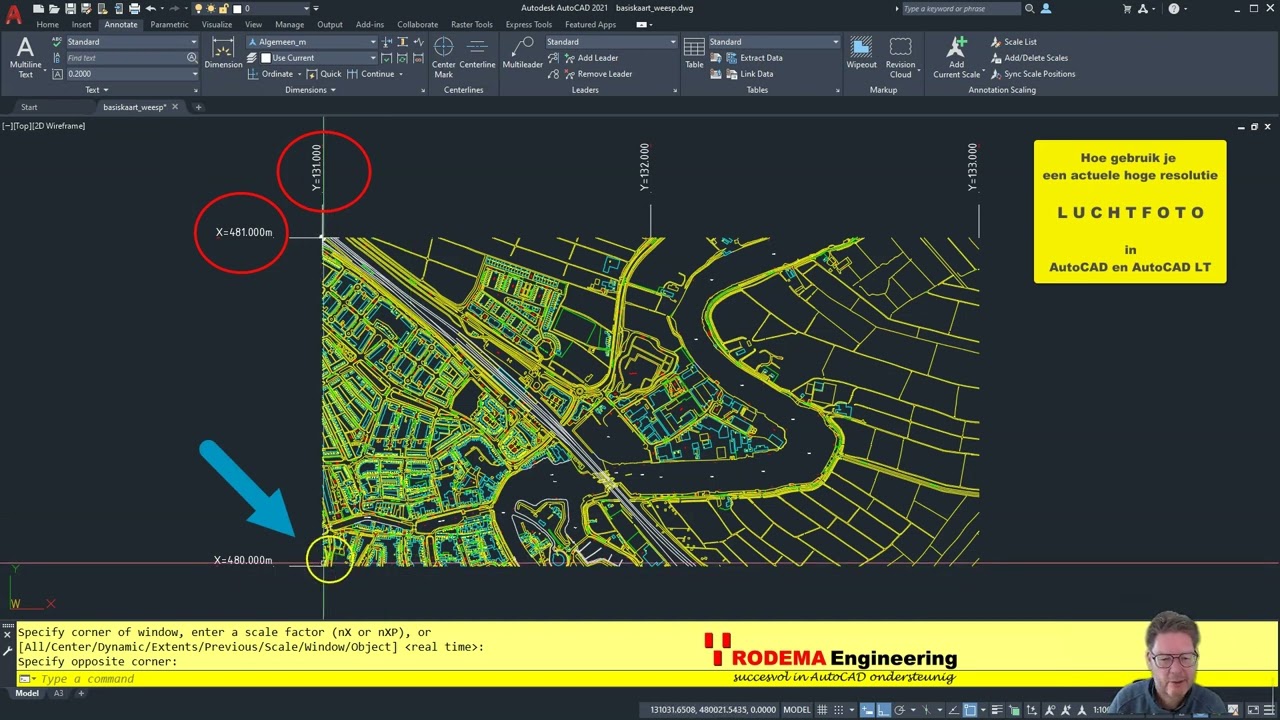Click the annotation visibility icon in status bar

(1049, 710)
